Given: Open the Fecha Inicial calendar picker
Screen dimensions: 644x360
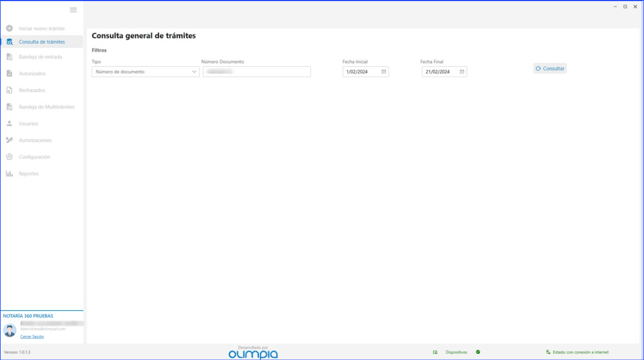Looking at the screenshot, I should 384,72.
